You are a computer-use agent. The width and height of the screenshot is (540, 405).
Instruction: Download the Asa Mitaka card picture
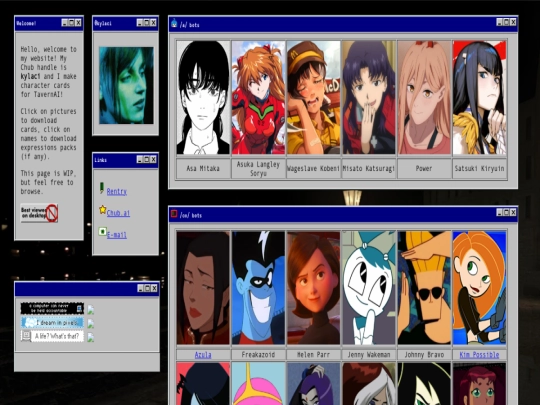tap(203, 97)
